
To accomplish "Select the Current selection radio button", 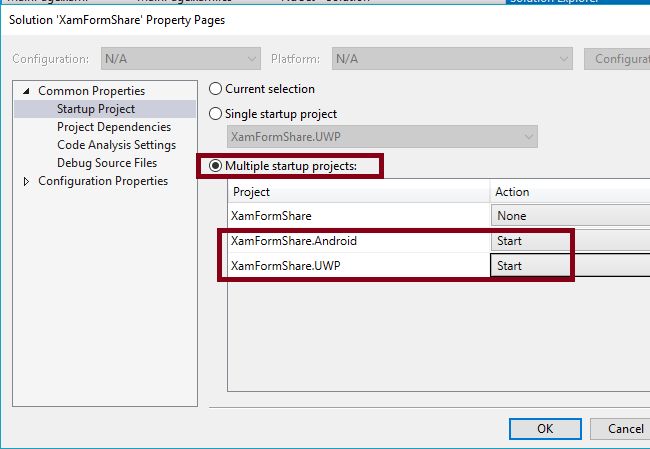I will click(x=216, y=89).
